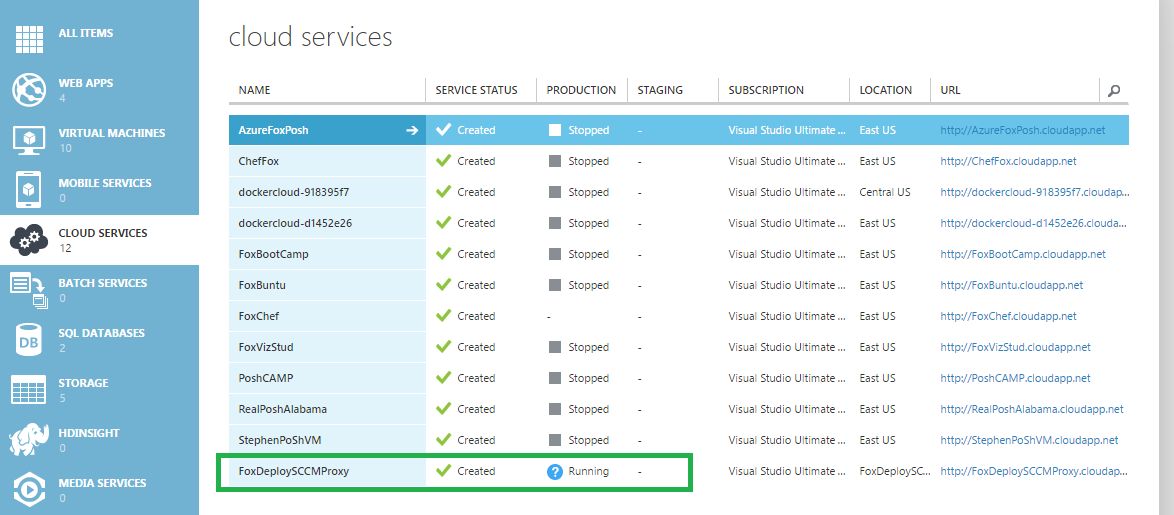
Task: Click the search magnifier in table header
Action: (1114, 91)
